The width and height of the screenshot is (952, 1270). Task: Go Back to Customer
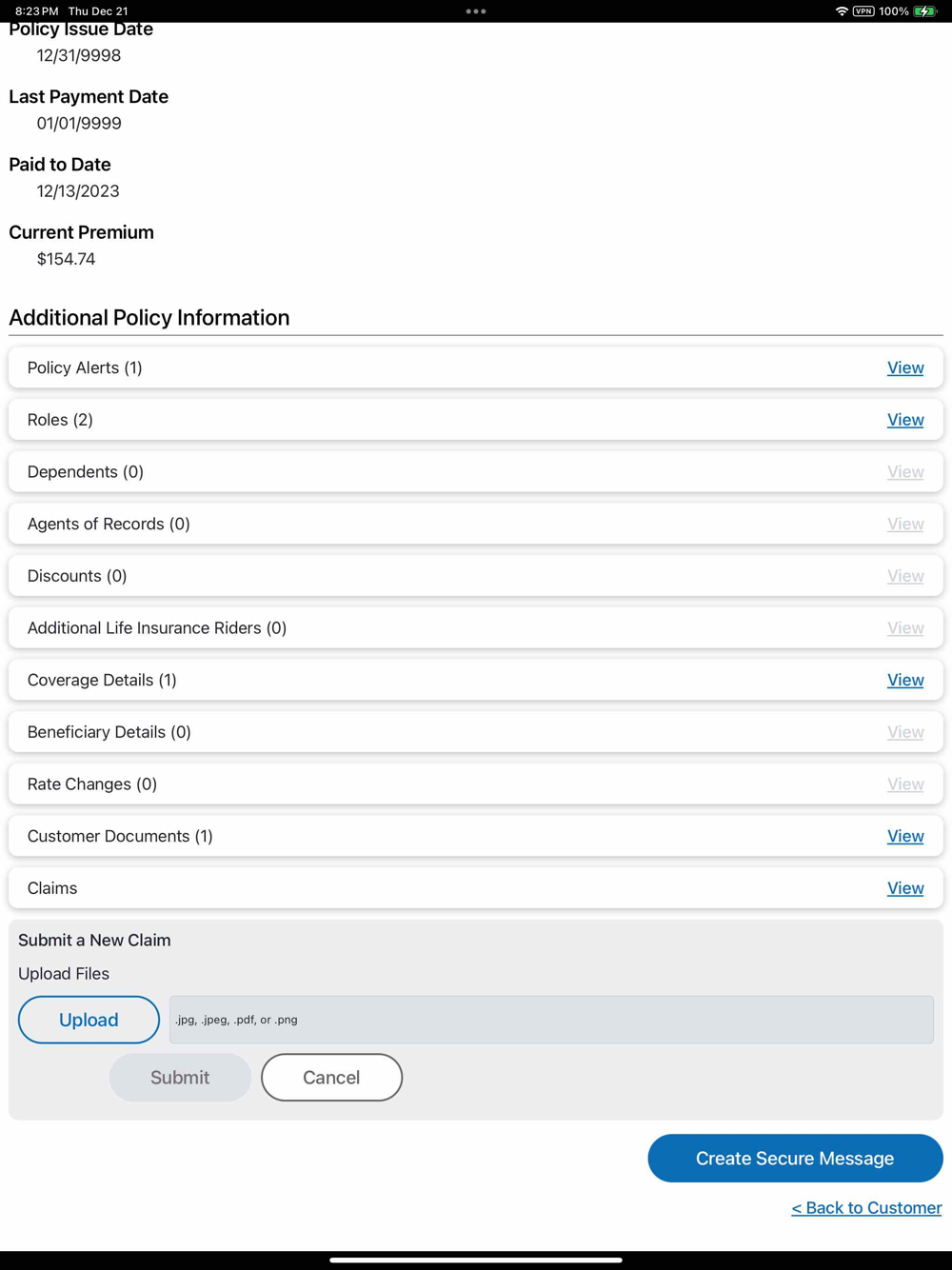click(x=866, y=1208)
